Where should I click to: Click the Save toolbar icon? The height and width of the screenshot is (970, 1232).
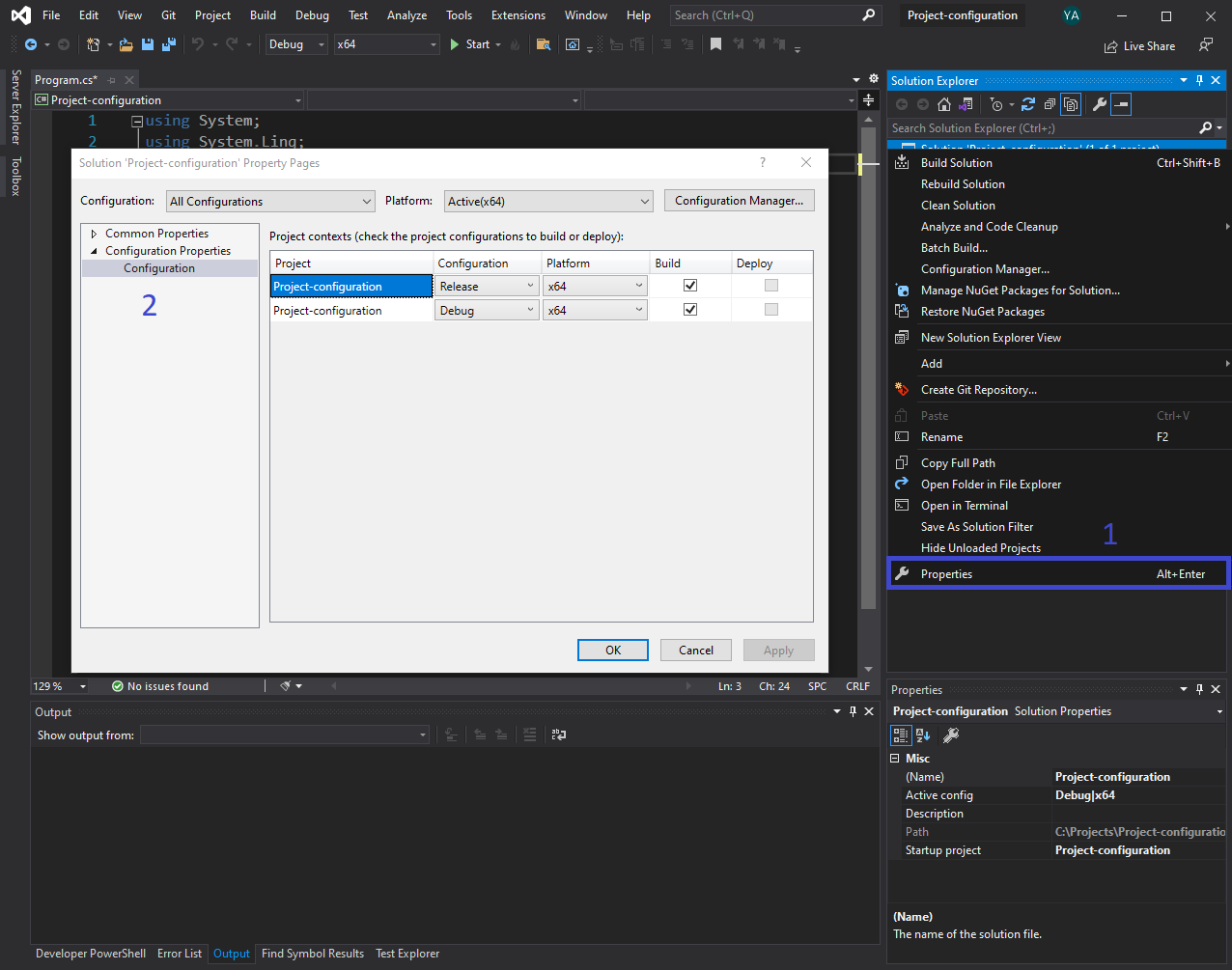[147, 43]
